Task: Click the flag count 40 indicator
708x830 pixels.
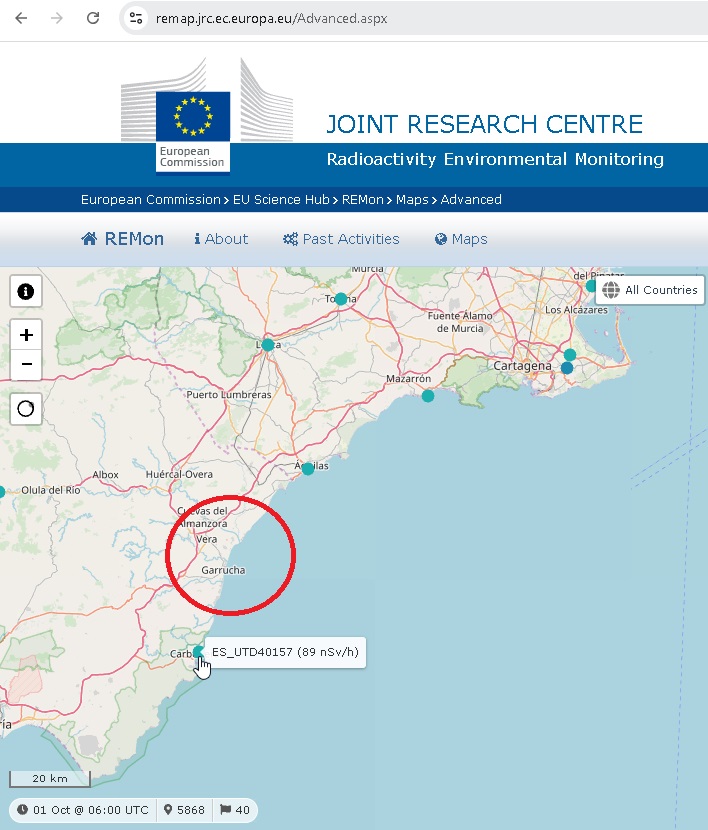Action: [235, 810]
